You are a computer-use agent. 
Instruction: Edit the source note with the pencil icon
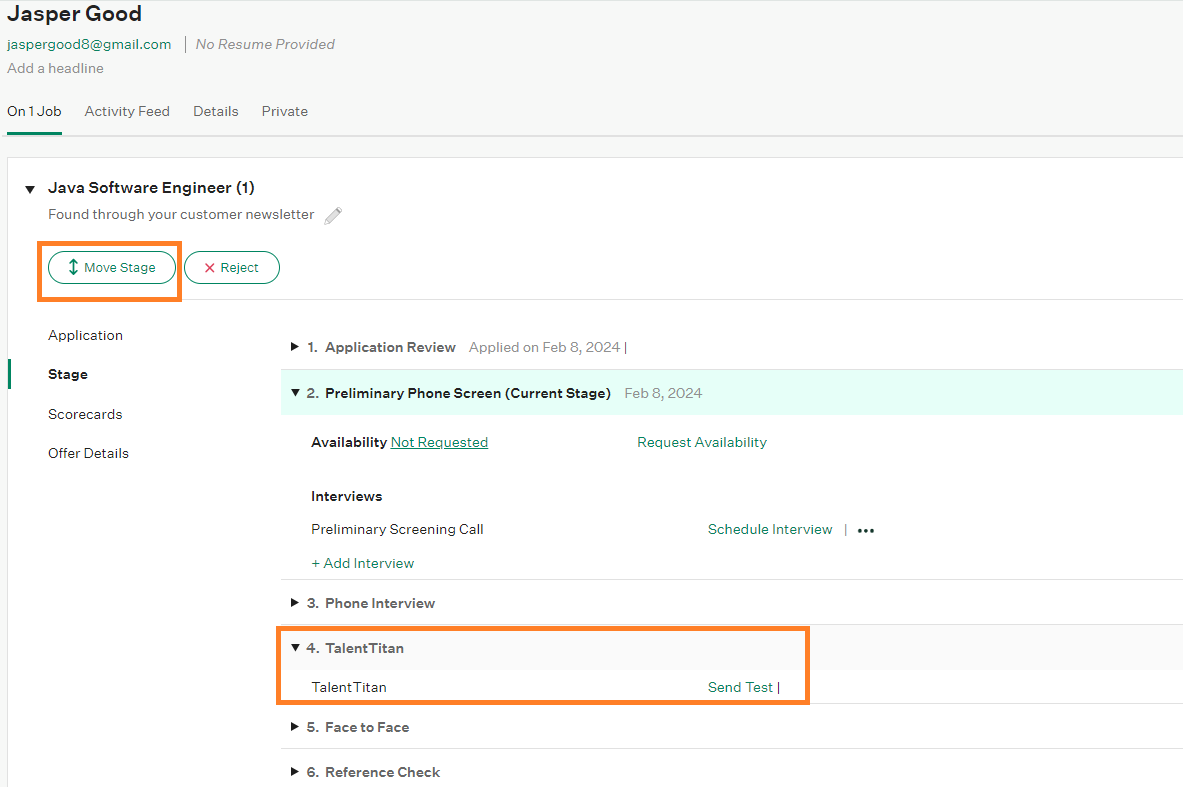click(x=333, y=216)
